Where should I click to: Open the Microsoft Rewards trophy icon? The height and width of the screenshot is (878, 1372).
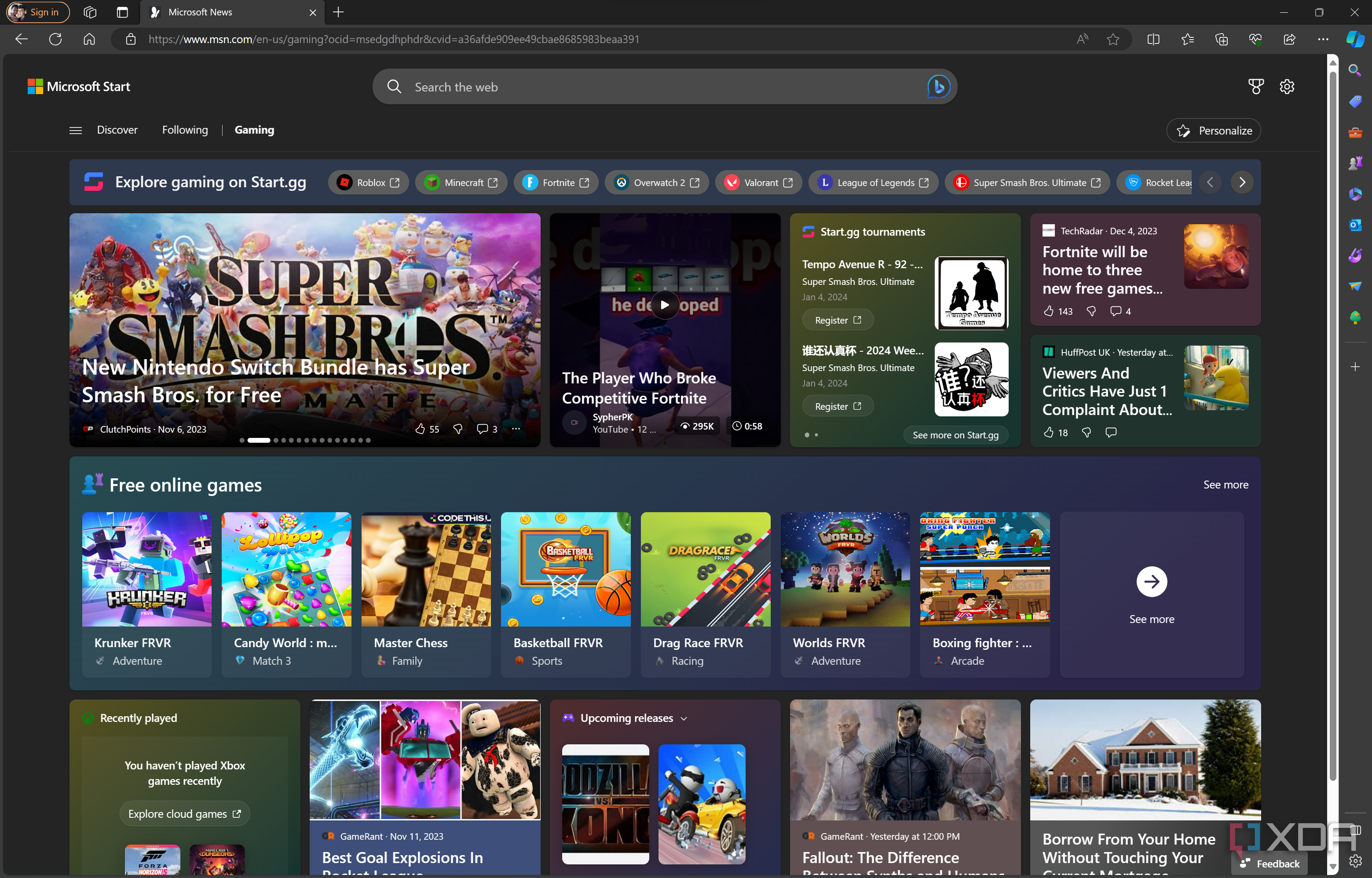tap(1256, 87)
